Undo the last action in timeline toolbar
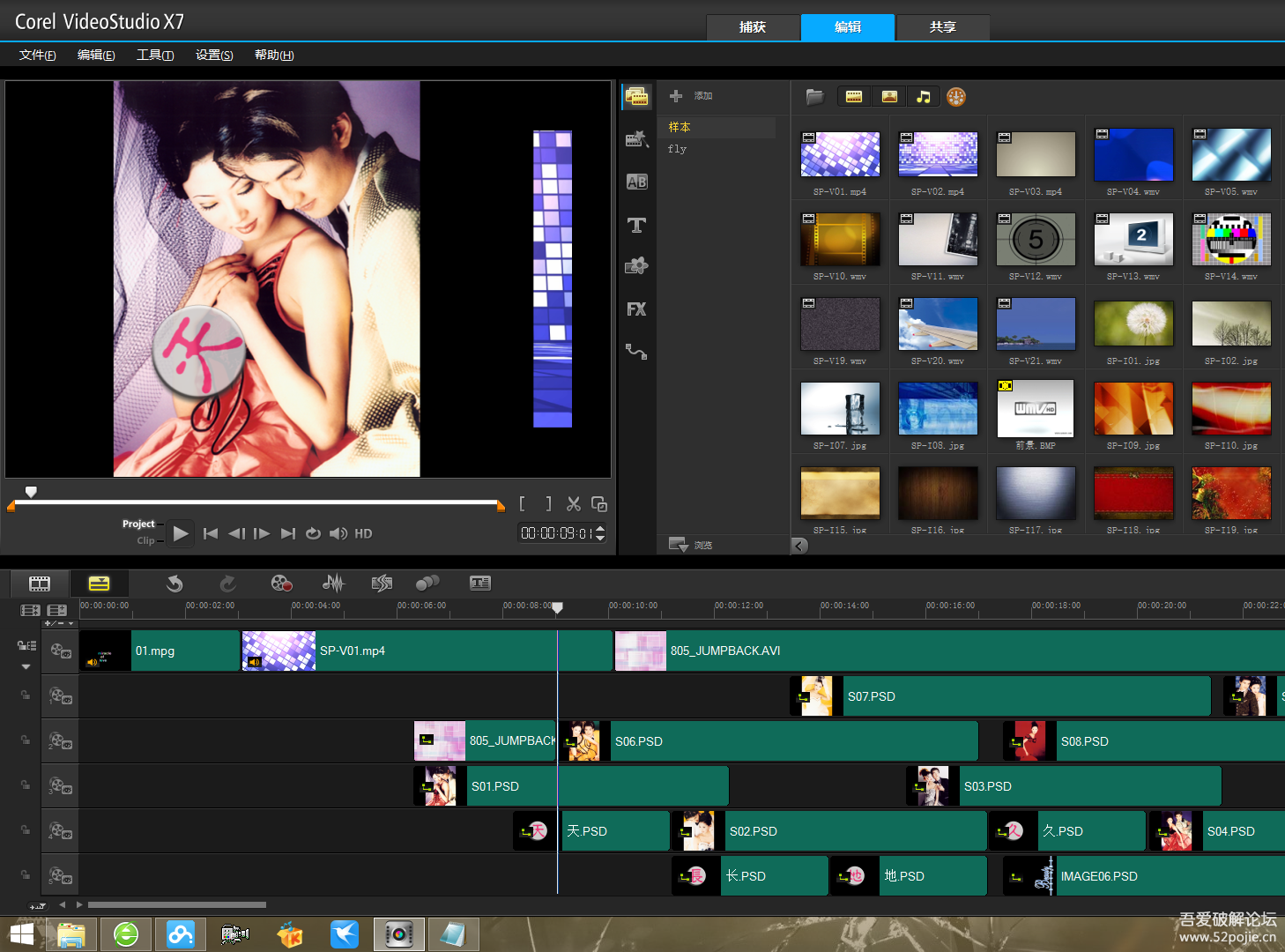The width and height of the screenshot is (1285, 952). (x=175, y=584)
